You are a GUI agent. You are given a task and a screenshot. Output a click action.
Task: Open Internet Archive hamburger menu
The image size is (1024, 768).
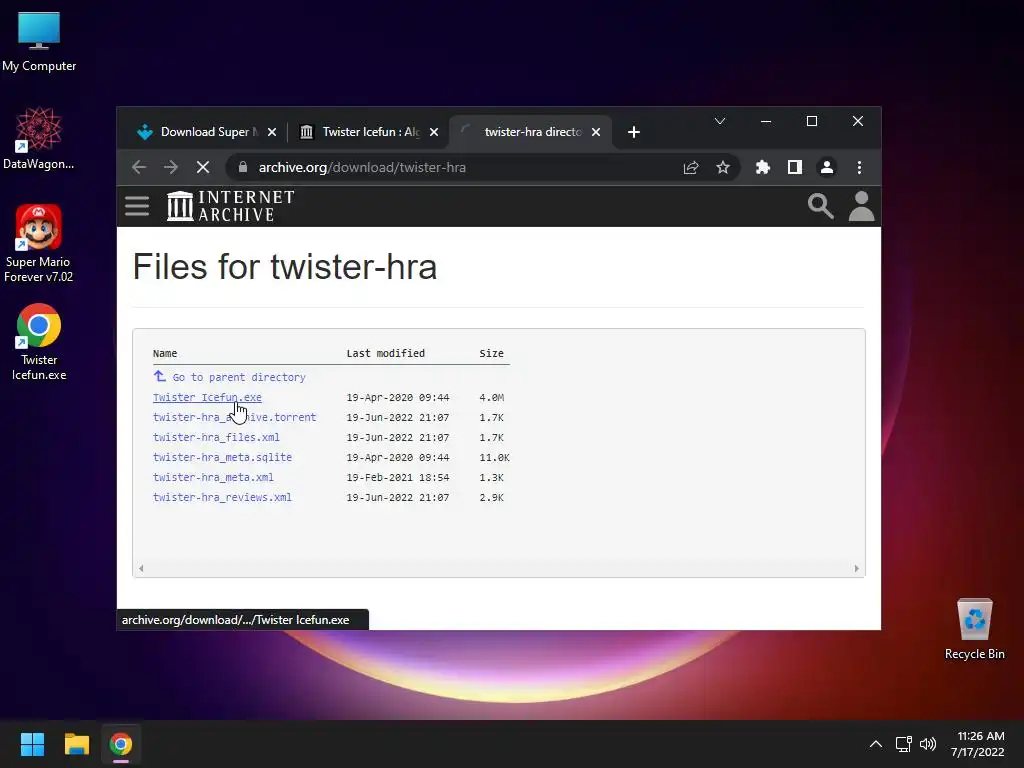(137, 206)
